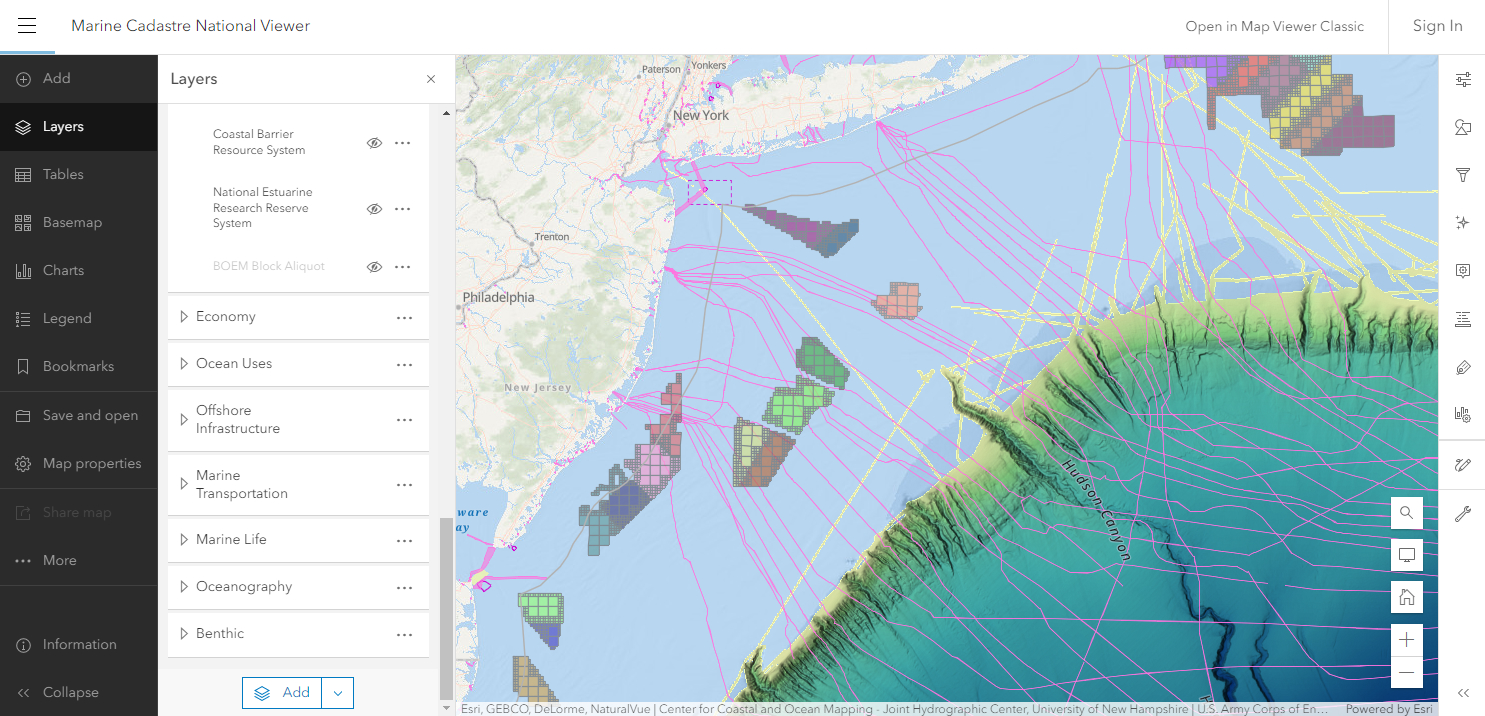Screen dimensions: 1485x716
Task: Open Bookmarks in the left sidebar
Action: [78, 367]
